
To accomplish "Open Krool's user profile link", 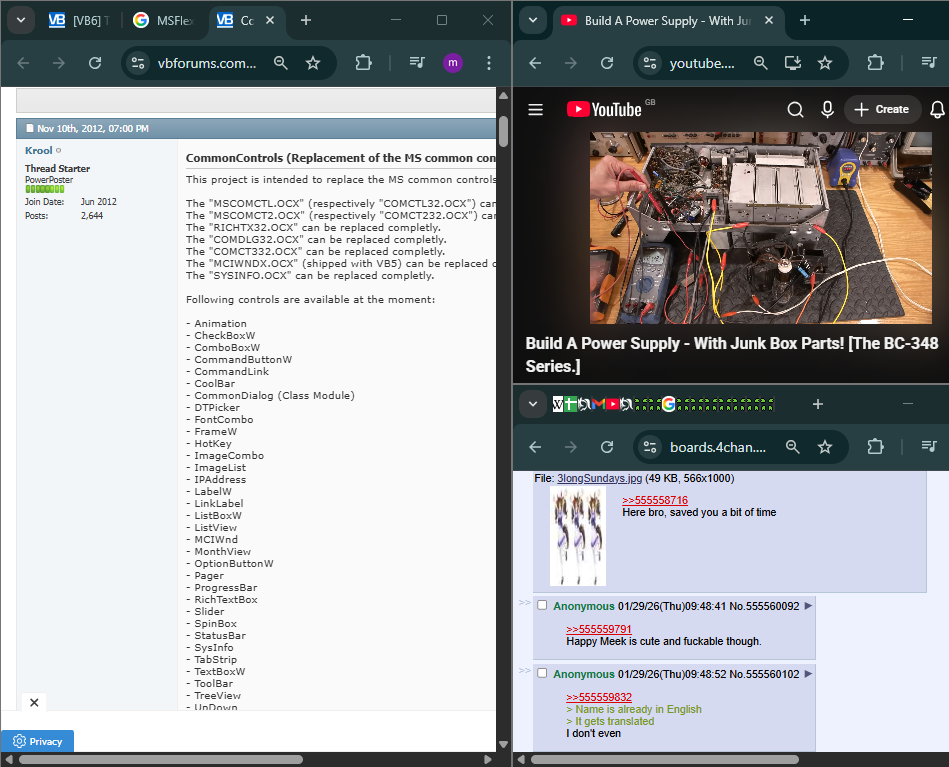I will [39, 151].
